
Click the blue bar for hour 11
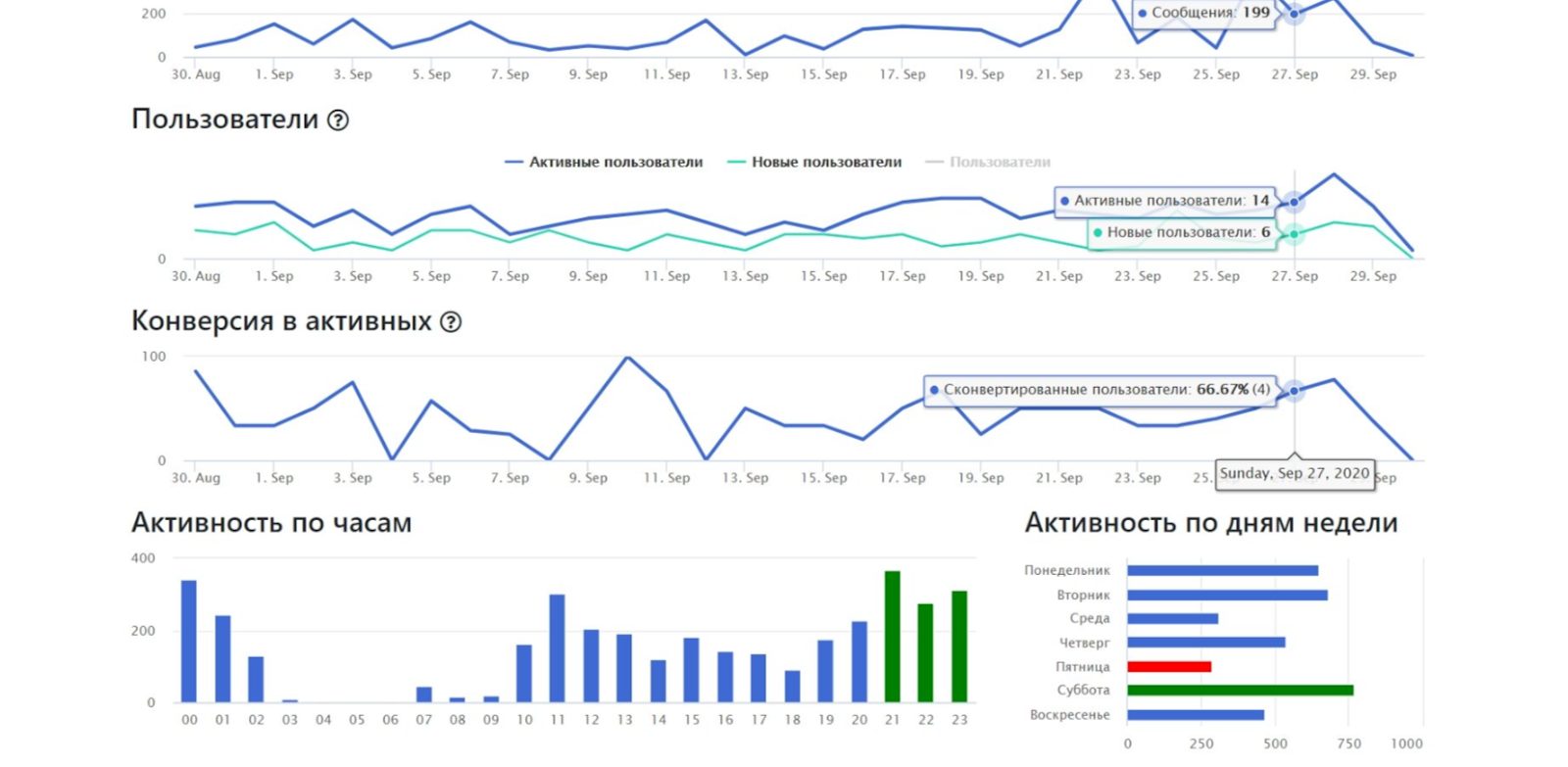click(558, 648)
